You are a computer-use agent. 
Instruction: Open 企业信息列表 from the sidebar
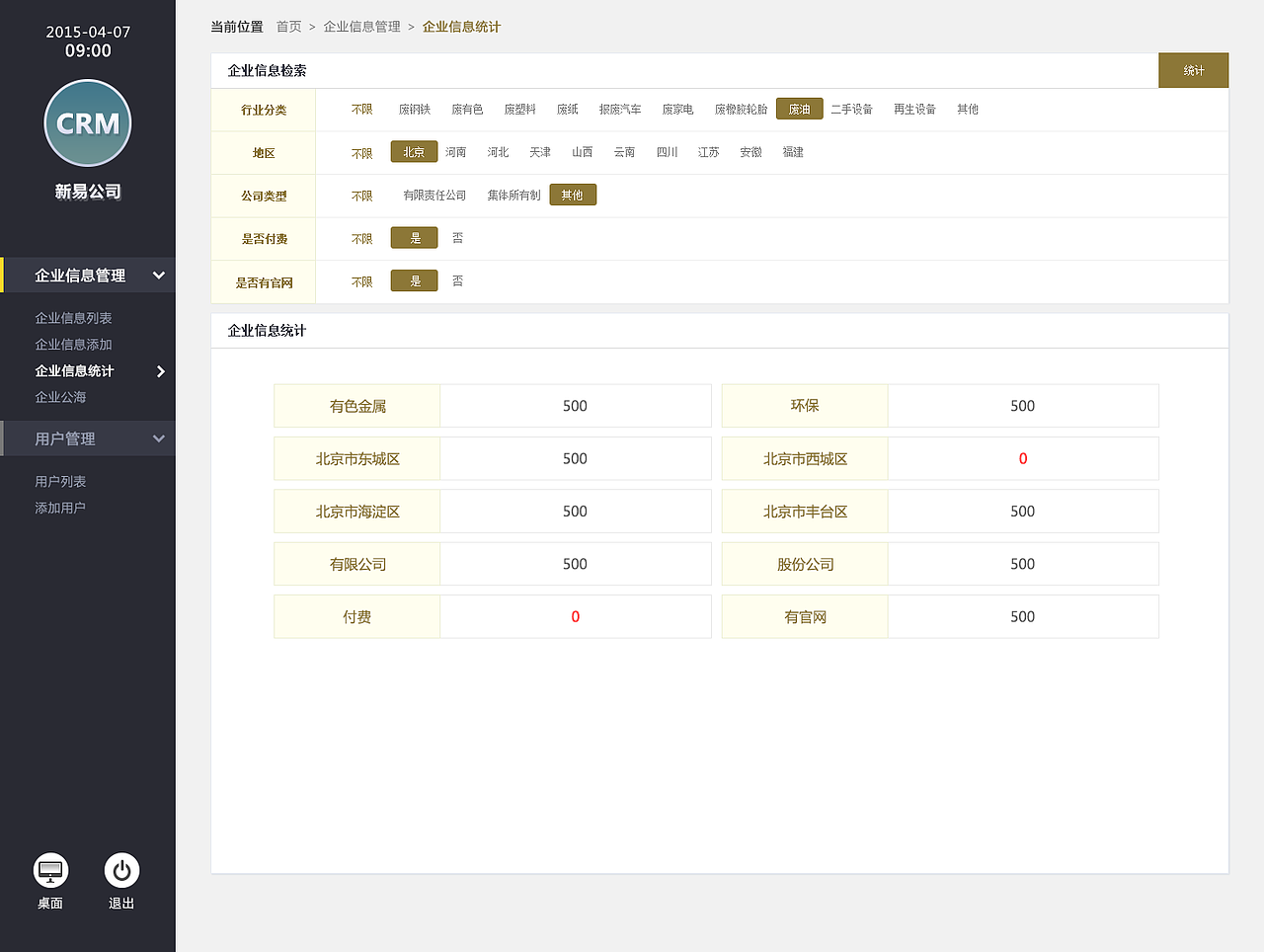73,317
